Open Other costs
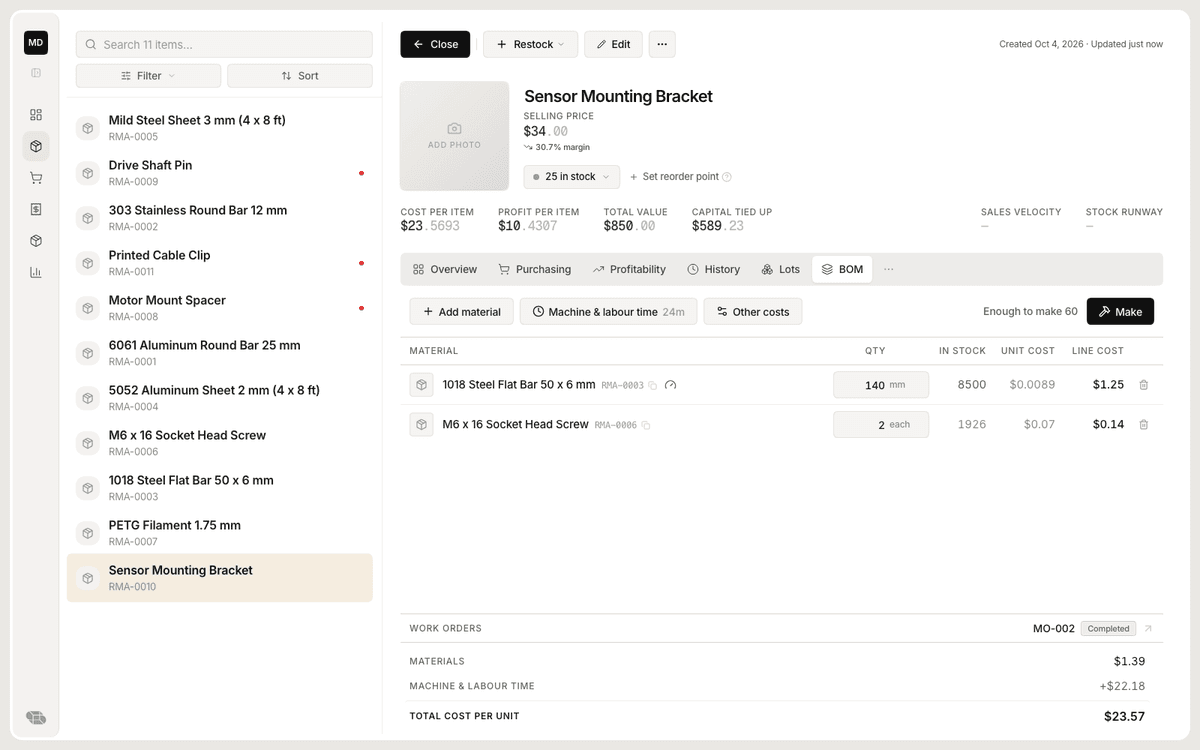The height and width of the screenshot is (750, 1200). tap(753, 312)
